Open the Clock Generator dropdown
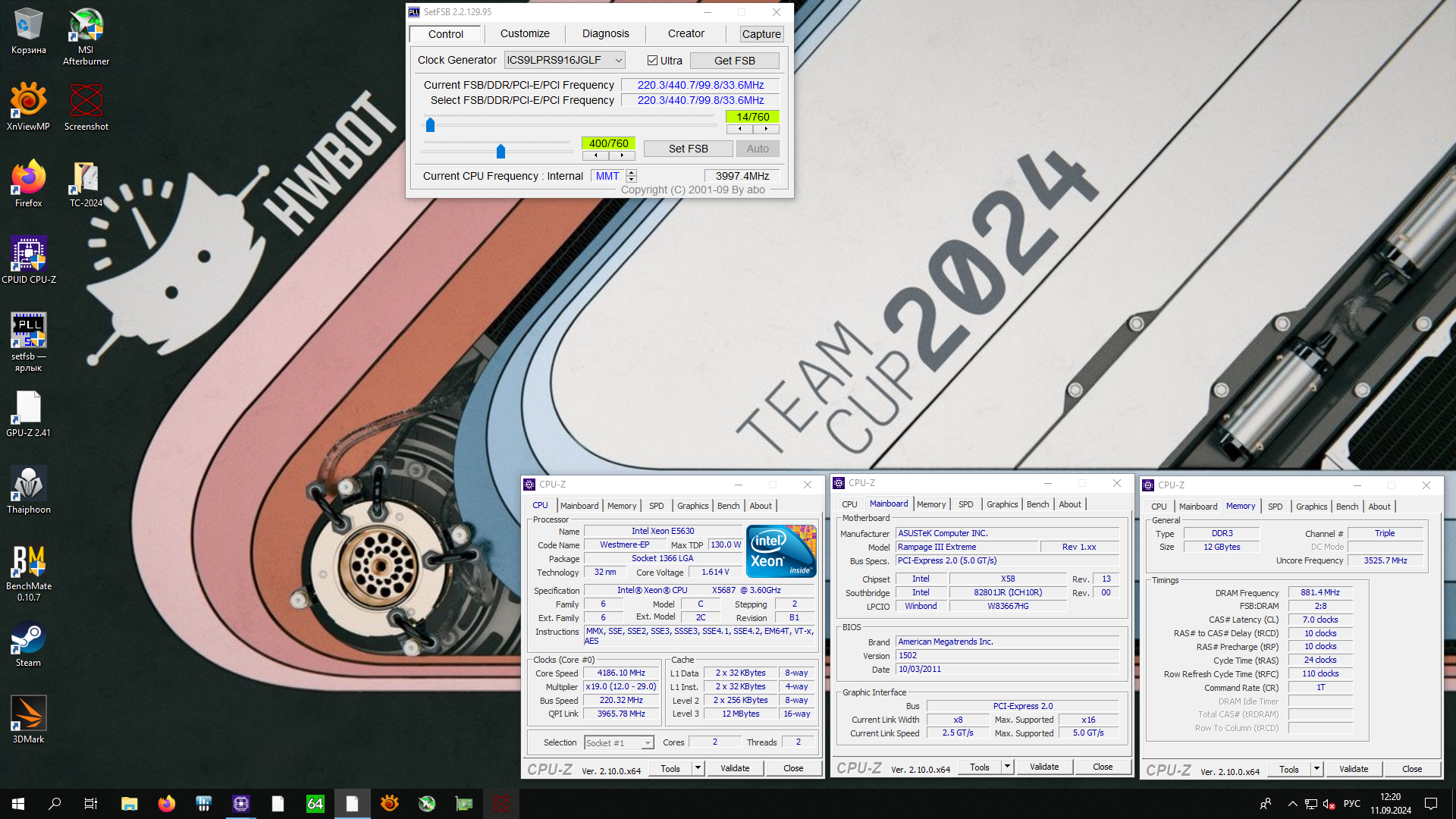Screen dimensions: 1456x819 pyautogui.click(x=565, y=60)
